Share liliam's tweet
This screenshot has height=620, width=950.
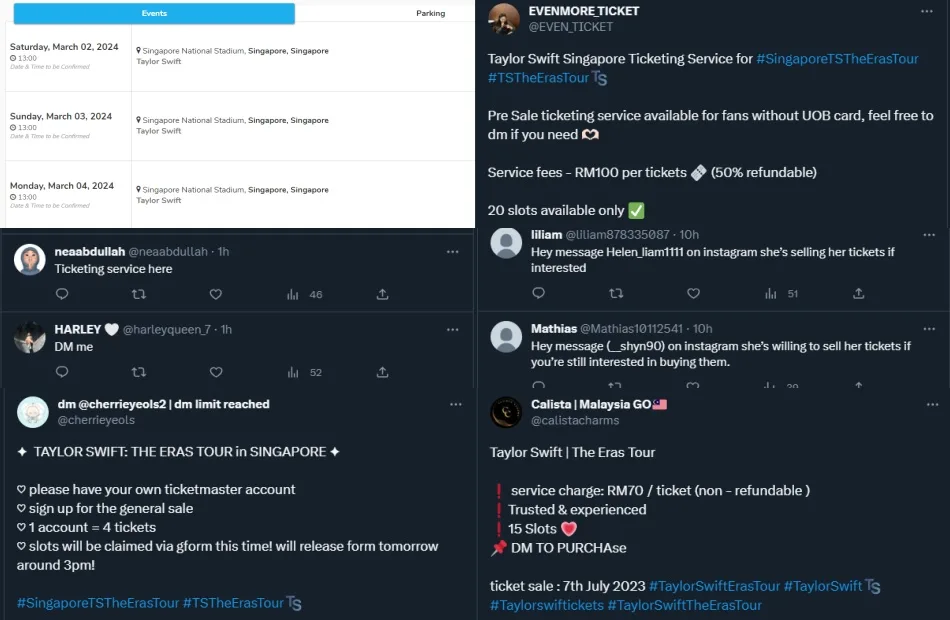(858, 294)
